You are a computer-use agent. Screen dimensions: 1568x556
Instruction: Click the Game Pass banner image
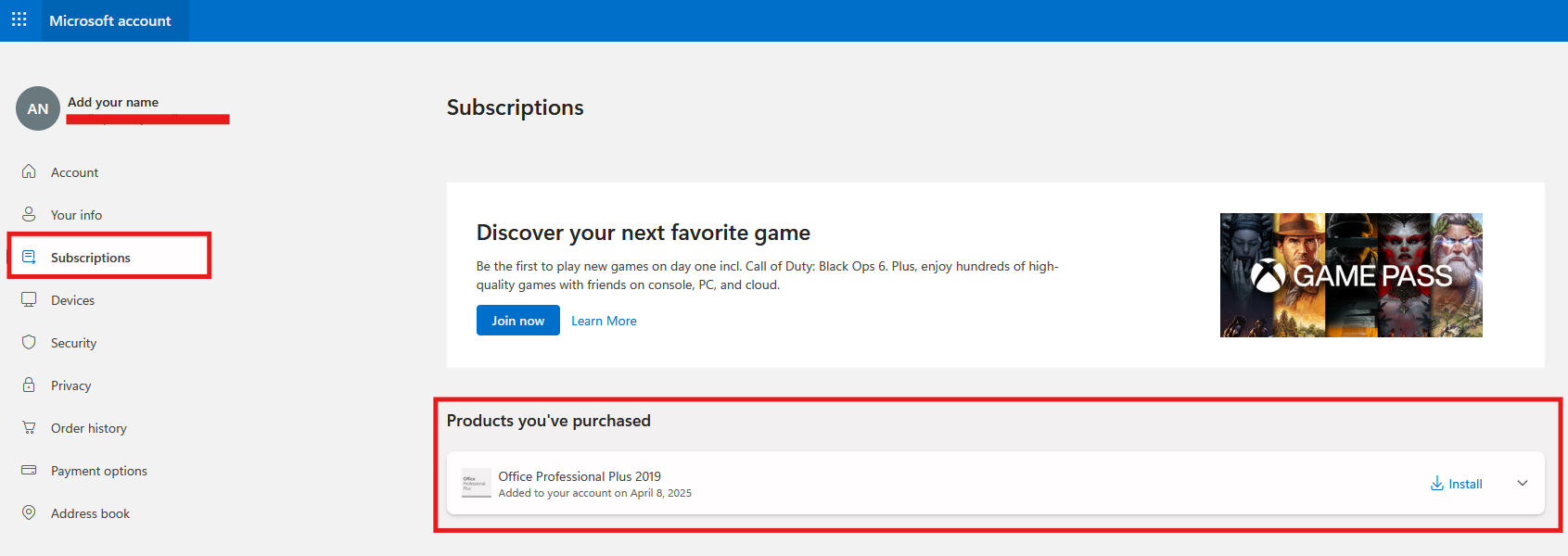[x=1351, y=275]
